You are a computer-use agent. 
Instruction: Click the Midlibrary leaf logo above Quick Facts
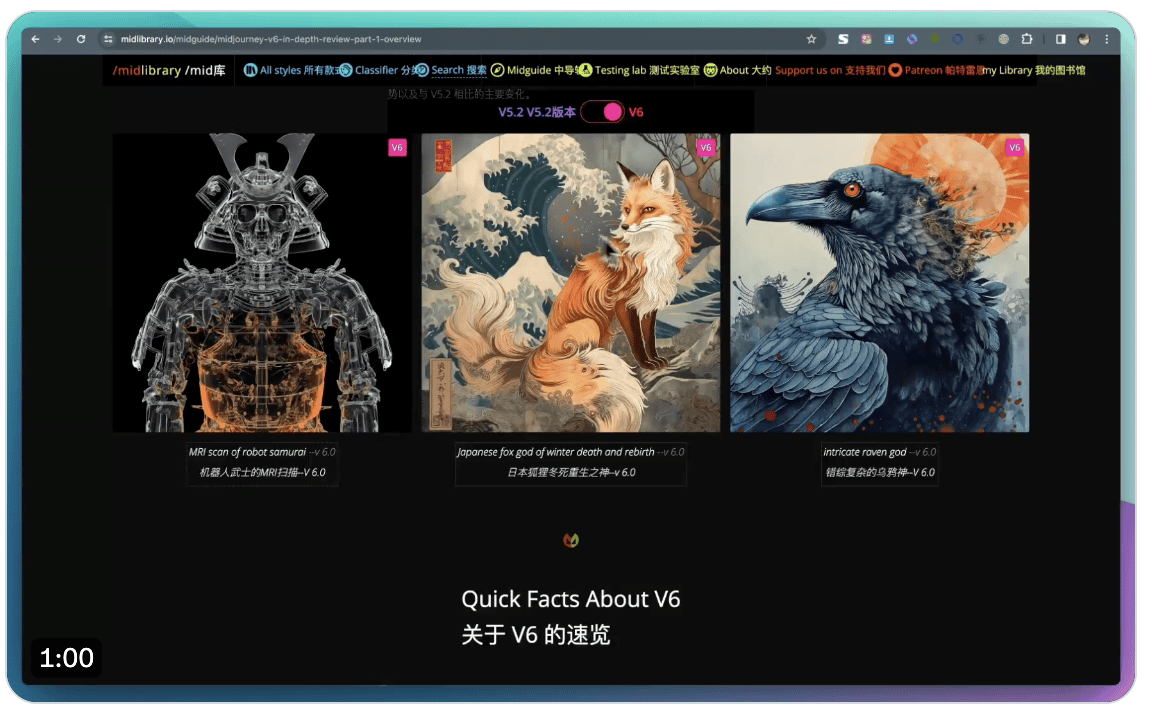pos(571,540)
